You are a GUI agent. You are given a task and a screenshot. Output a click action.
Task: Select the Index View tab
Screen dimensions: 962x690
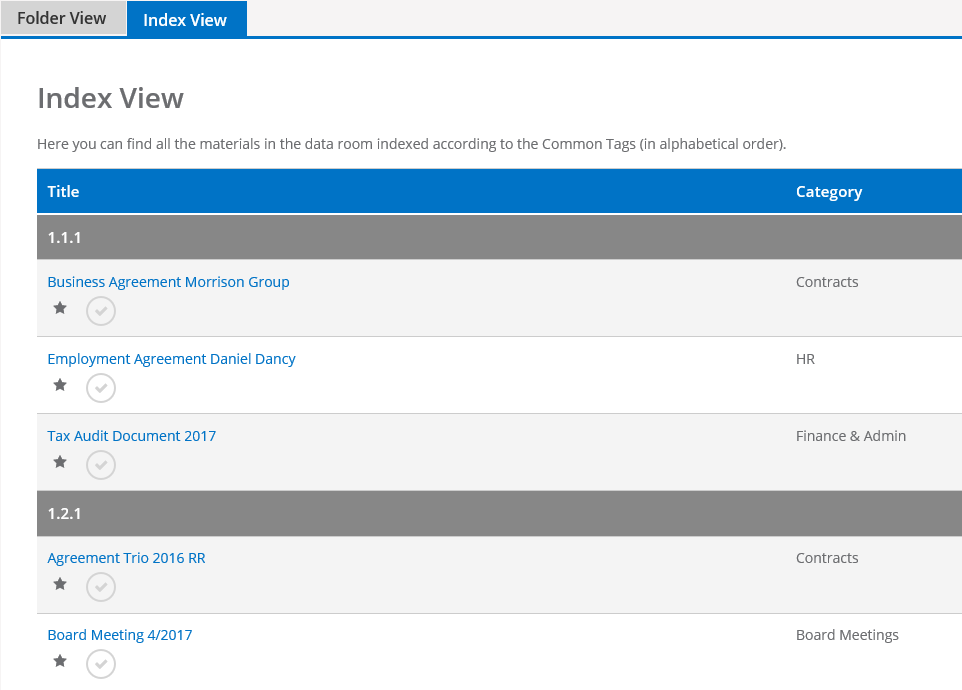185,19
